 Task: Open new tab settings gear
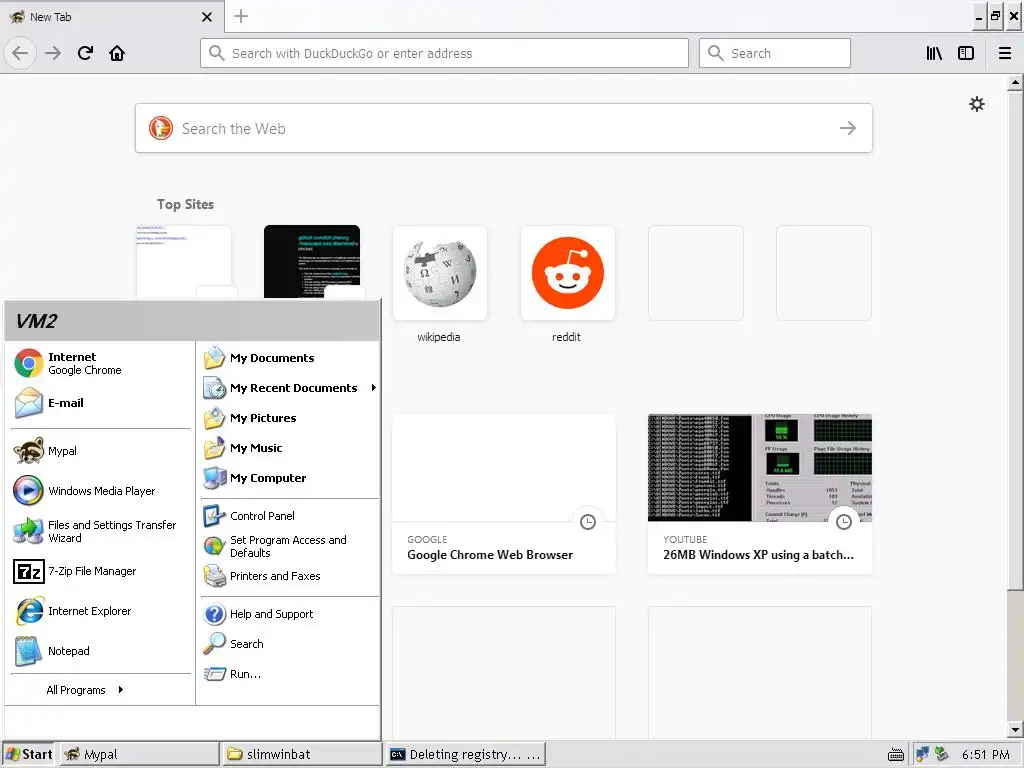[976, 104]
